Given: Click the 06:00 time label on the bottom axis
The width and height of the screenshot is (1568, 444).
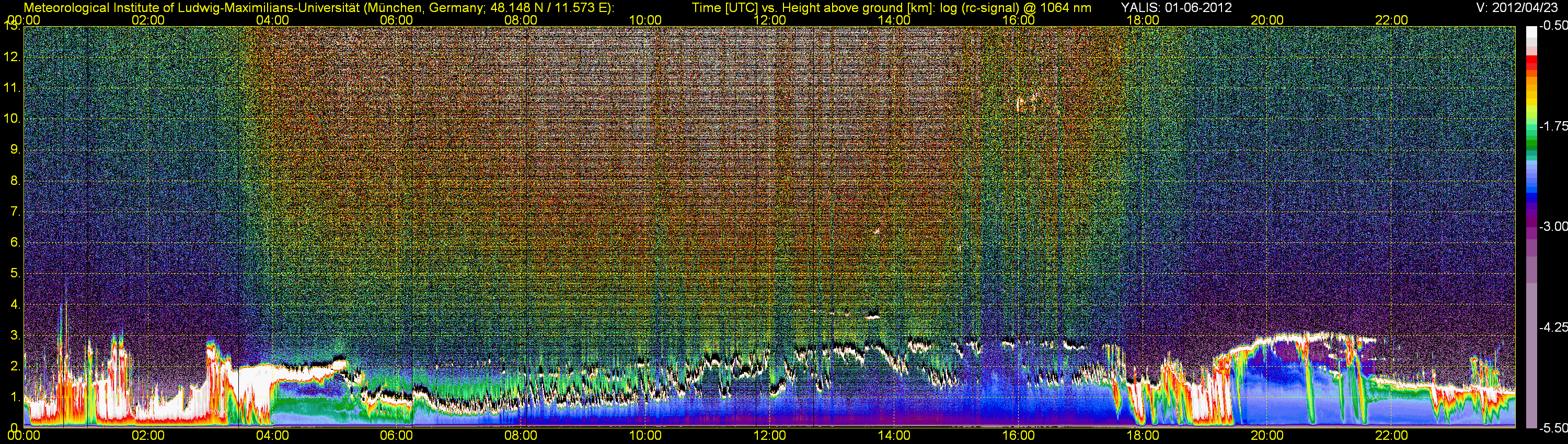Looking at the screenshot, I should point(396,436).
